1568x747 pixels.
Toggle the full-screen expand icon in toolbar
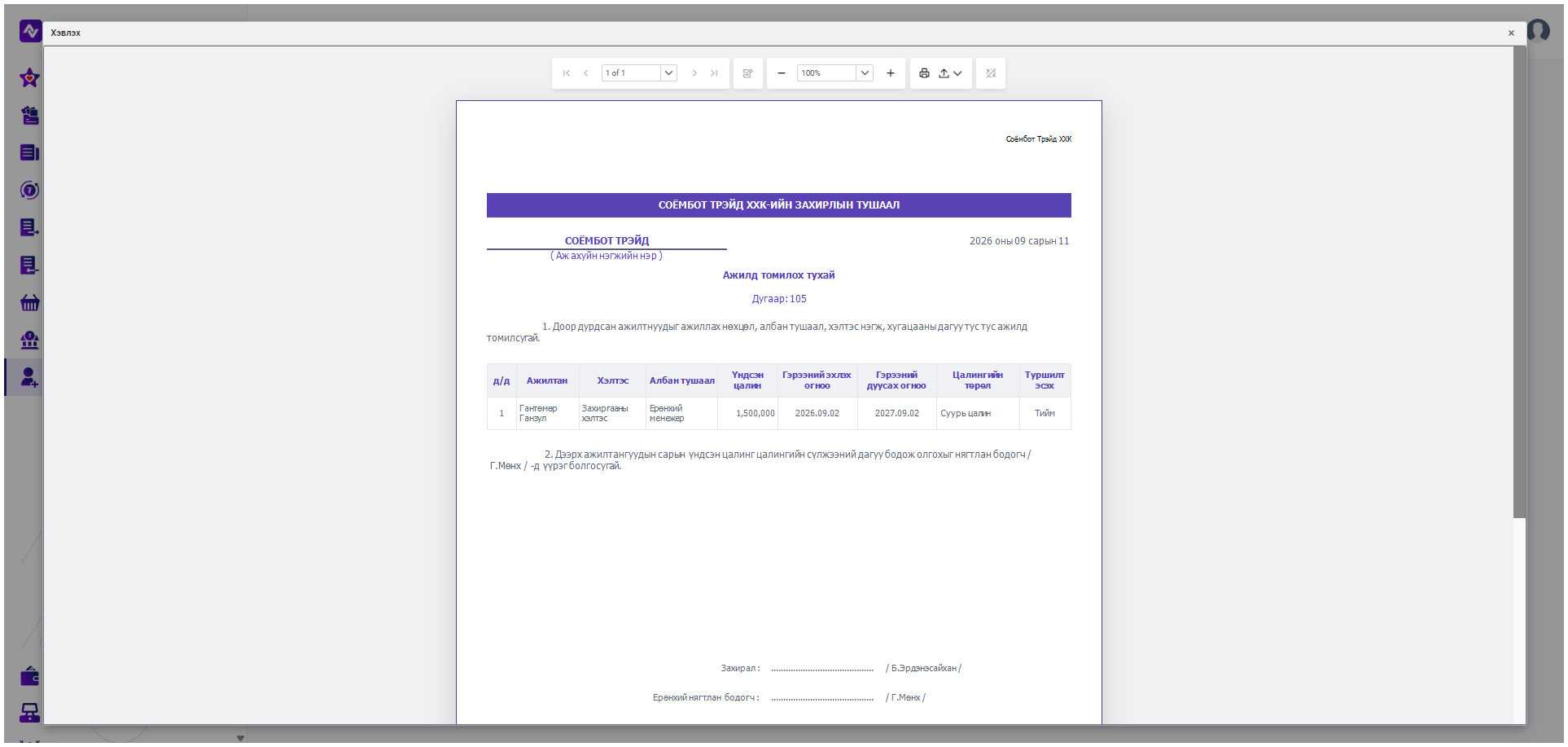[x=991, y=73]
